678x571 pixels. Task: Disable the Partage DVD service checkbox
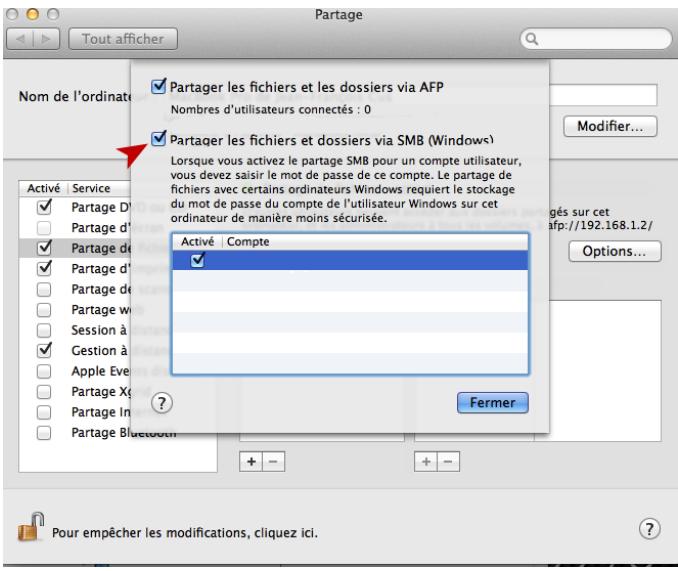[44, 207]
